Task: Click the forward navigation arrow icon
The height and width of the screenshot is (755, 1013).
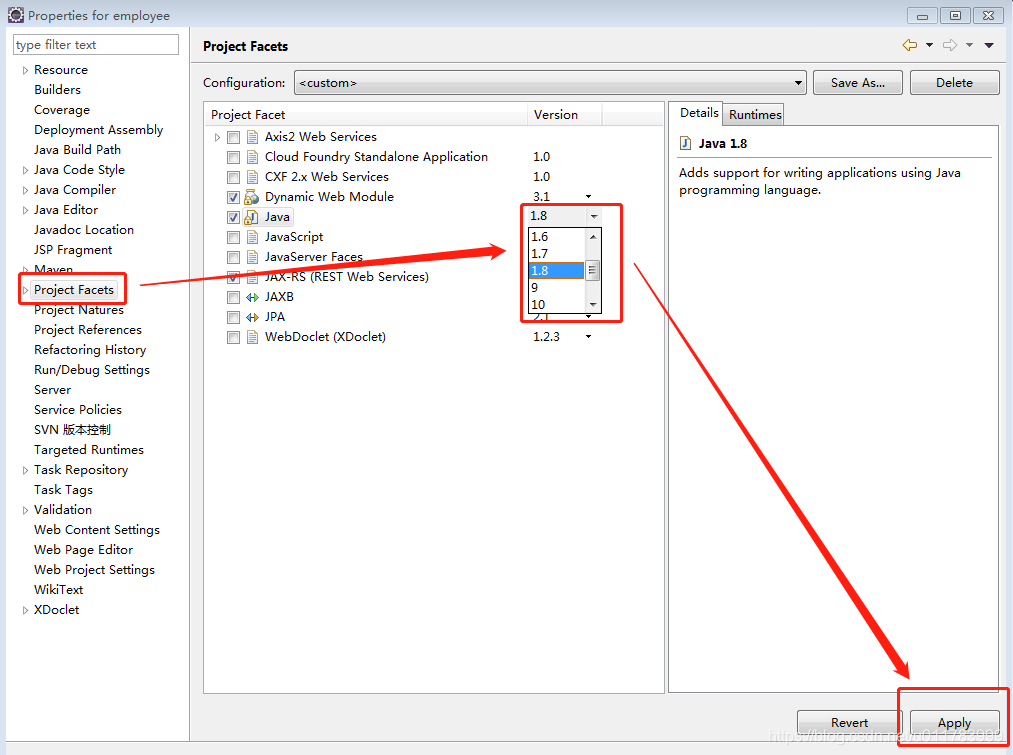Action: [x=950, y=45]
